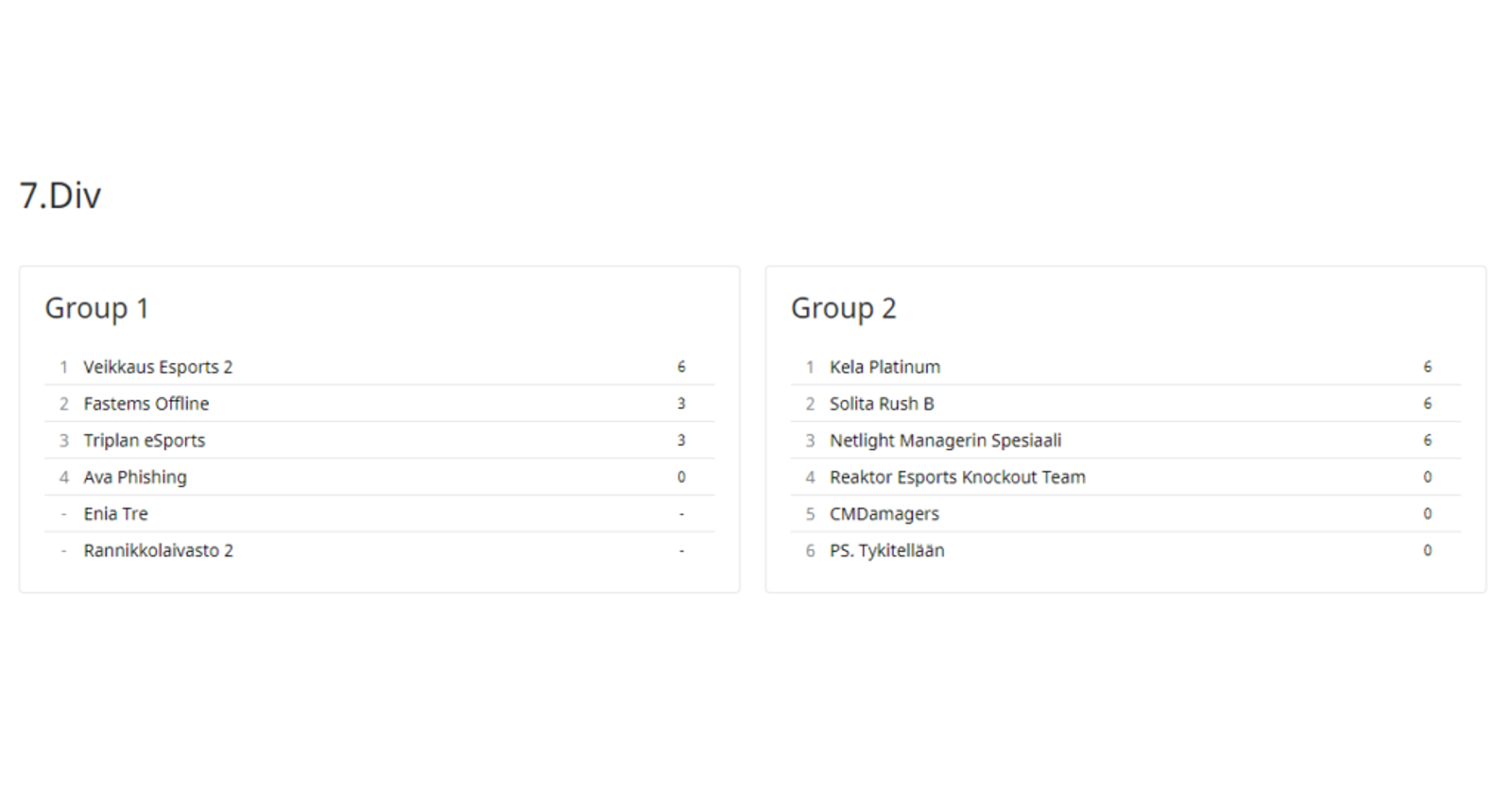
Task: Click the 7.Div division title
Action: click(x=60, y=196)
